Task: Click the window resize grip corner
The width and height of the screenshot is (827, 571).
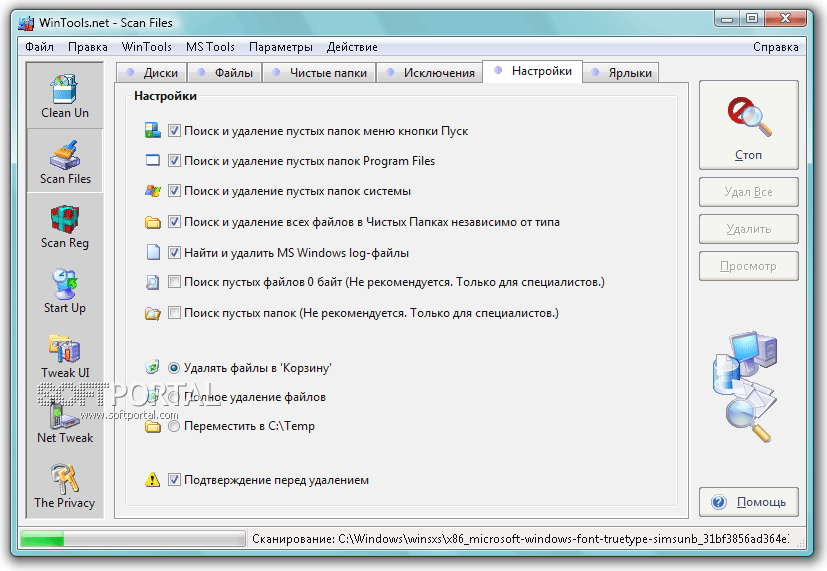Action: (x=800, y=542)
